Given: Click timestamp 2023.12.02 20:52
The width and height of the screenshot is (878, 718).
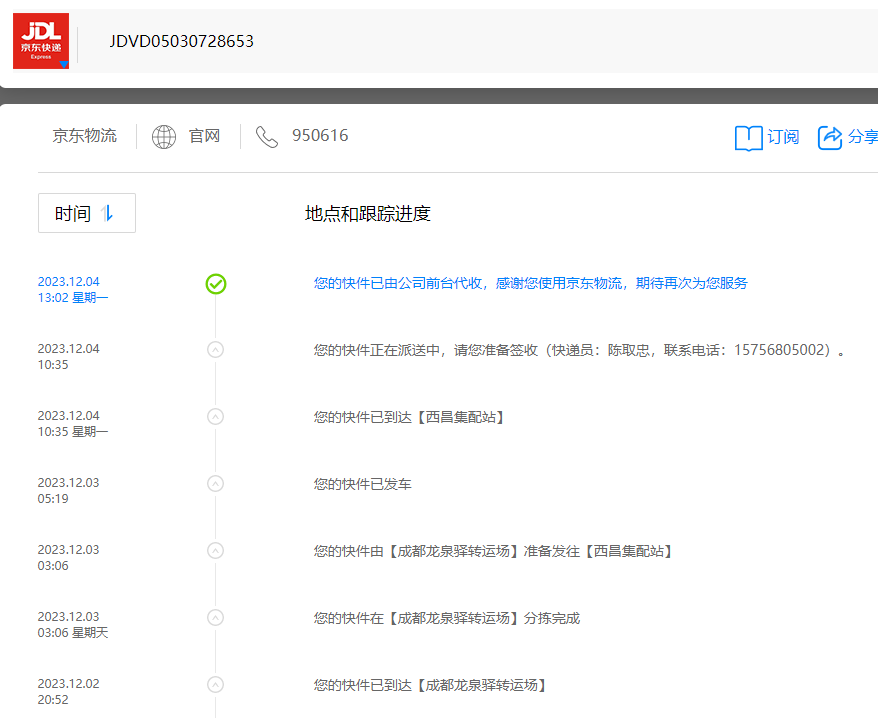Looking at the screenshot, I should click(x=68, y=692).
